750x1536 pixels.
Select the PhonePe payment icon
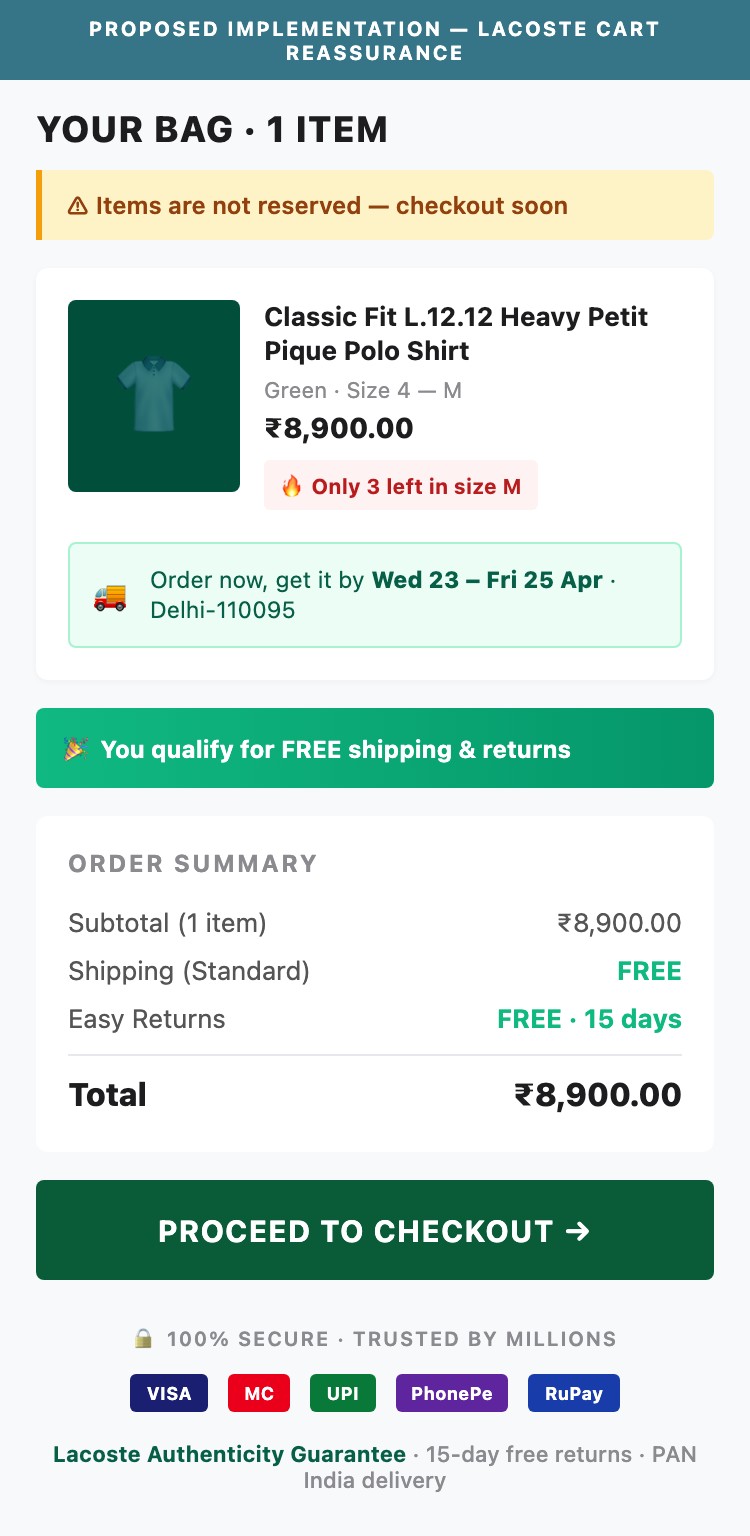pos(451,1392)
